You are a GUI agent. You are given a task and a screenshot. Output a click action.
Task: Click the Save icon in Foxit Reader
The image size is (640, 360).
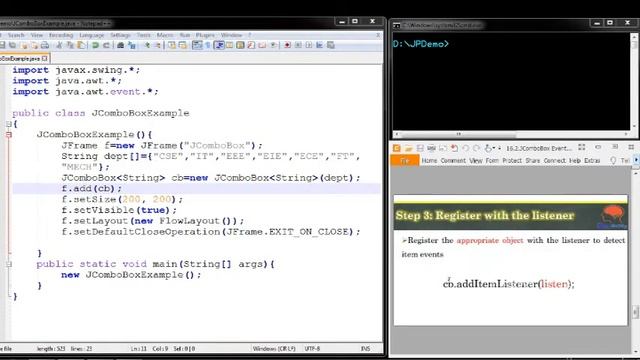click(420, 148)
